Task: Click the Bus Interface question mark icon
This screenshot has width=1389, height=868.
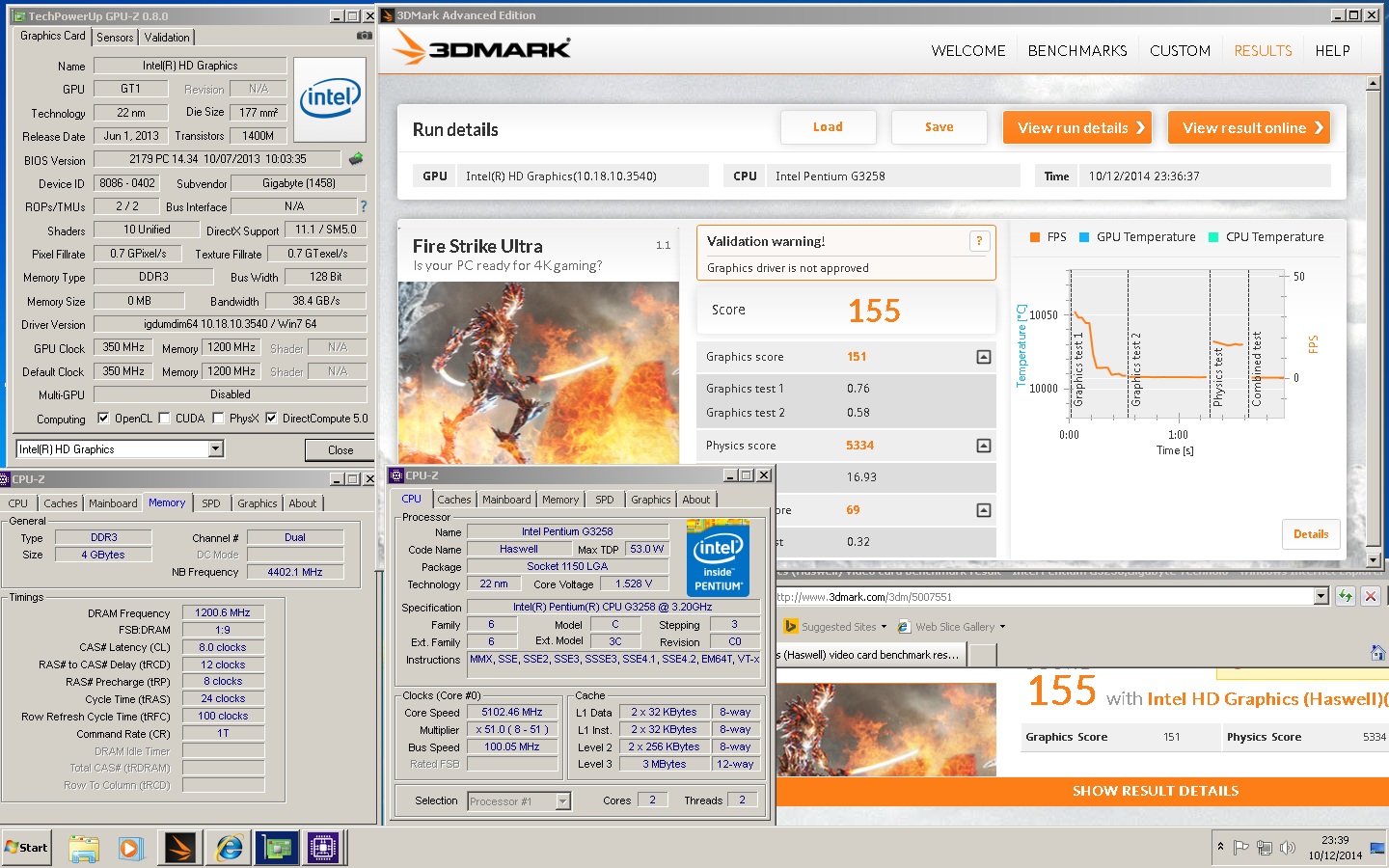Action: point(364,206)
